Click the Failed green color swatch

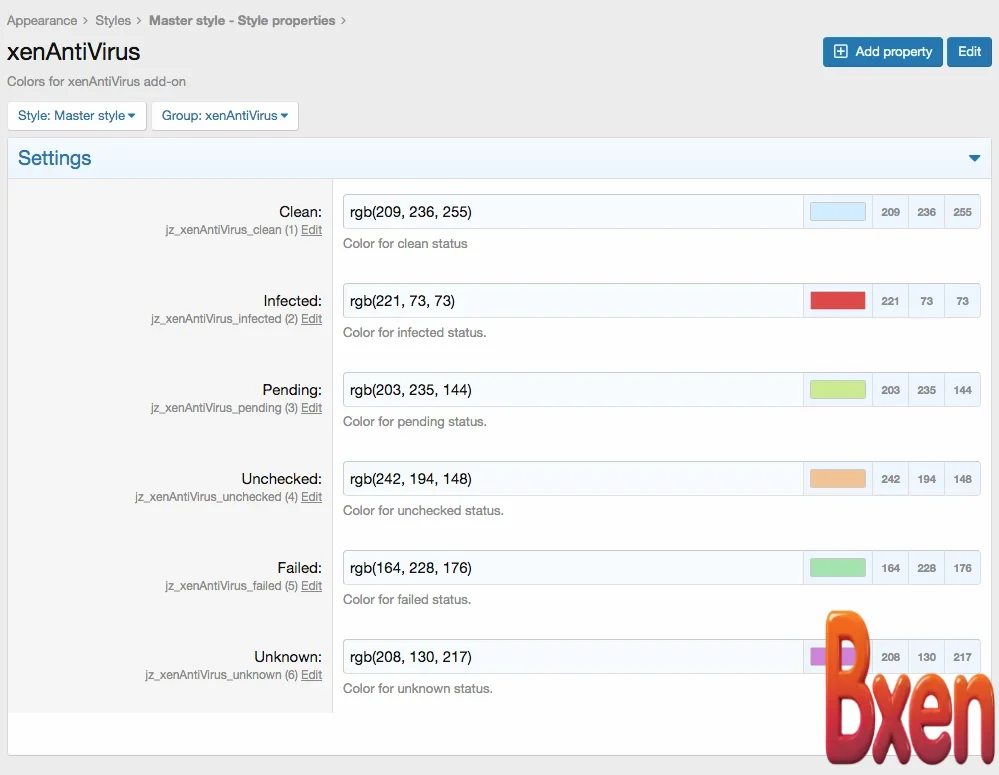click(x=837, y=568)
